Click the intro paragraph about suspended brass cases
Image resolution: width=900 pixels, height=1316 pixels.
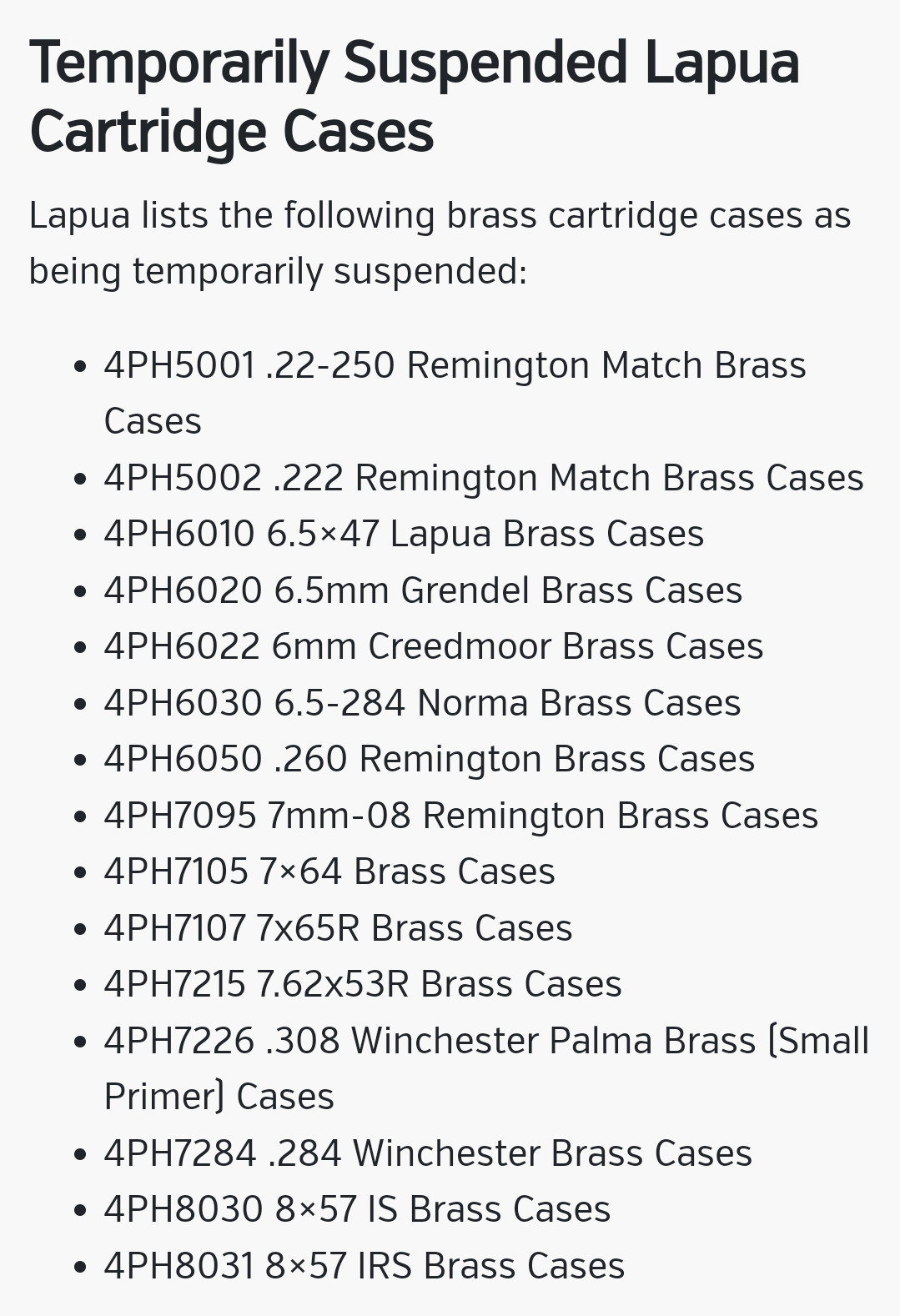tap(440, 243)
